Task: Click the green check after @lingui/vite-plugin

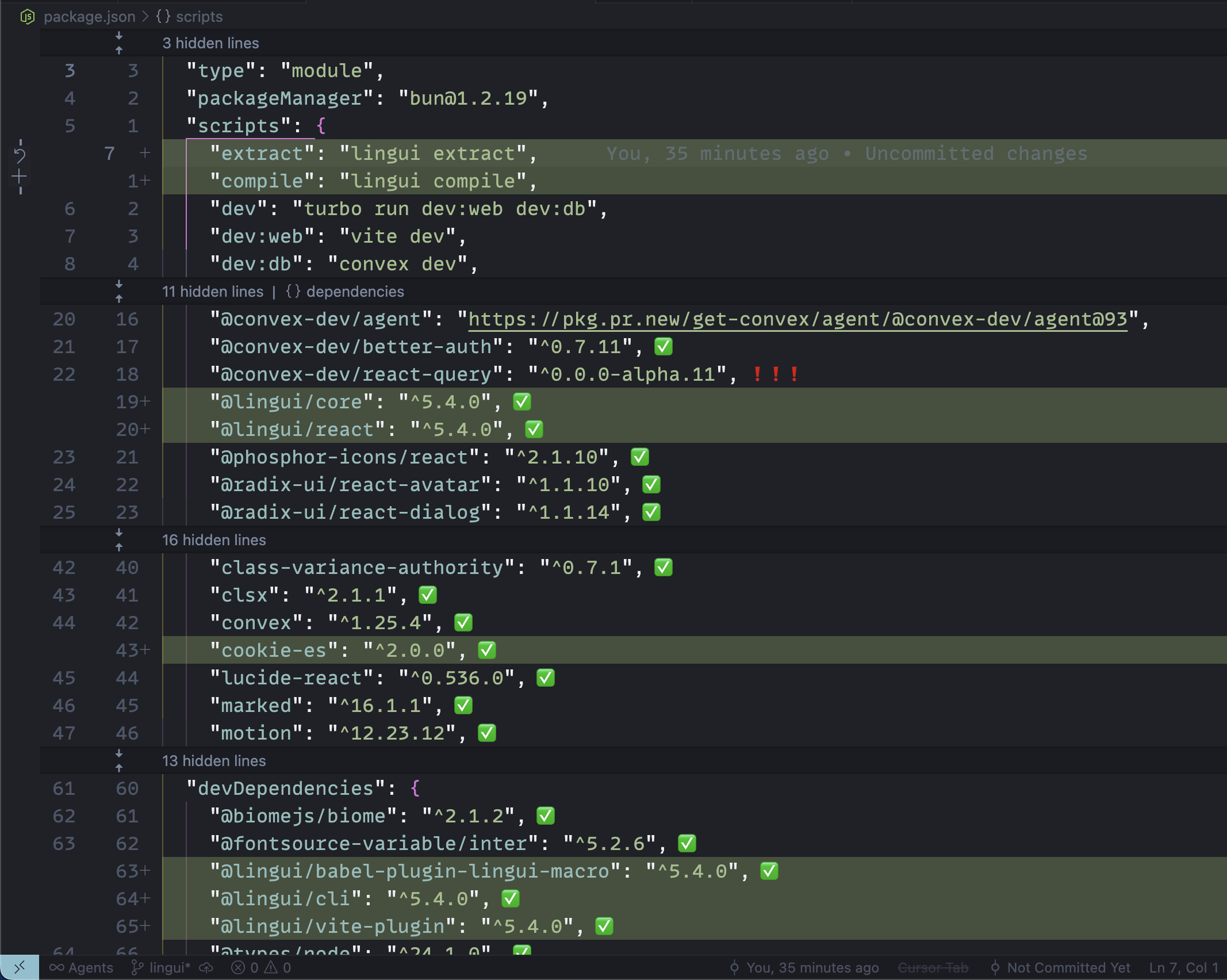Action: click(604, 927)
